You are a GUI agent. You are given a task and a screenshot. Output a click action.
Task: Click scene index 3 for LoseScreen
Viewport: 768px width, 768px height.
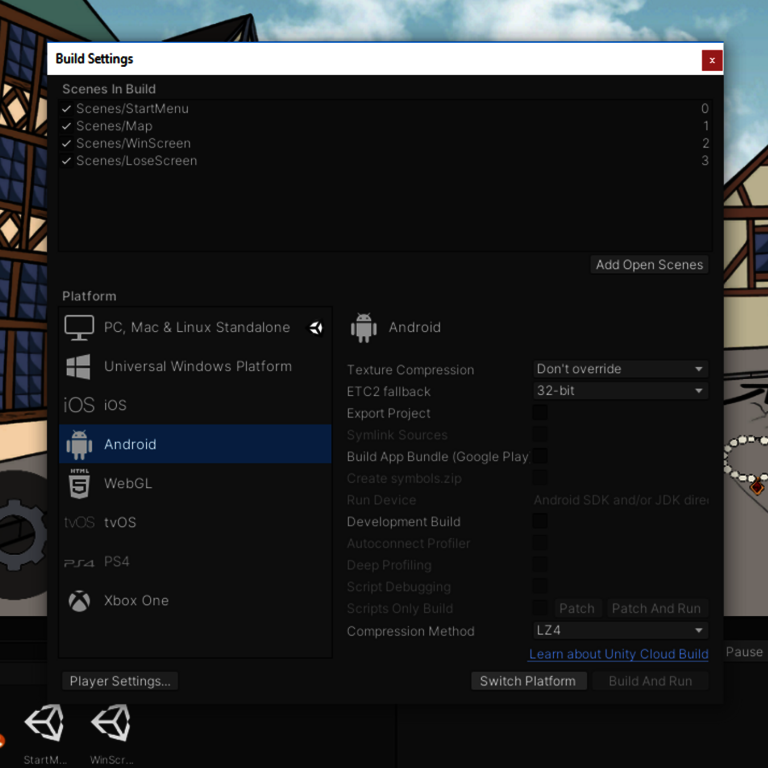705,161
